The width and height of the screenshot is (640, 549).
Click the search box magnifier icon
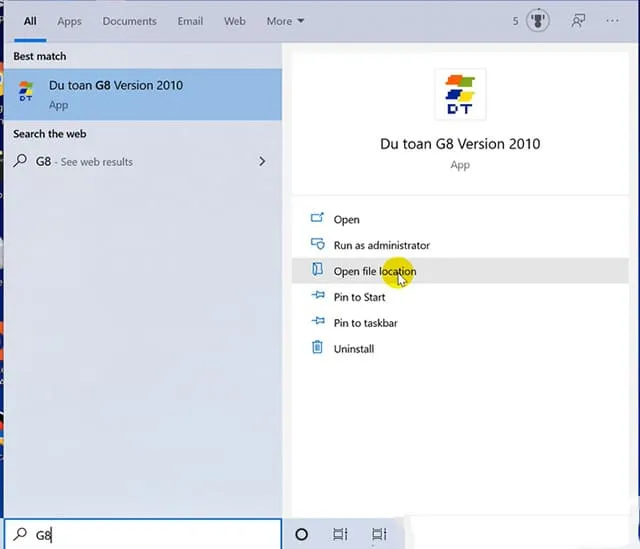(x=20, y=534)
